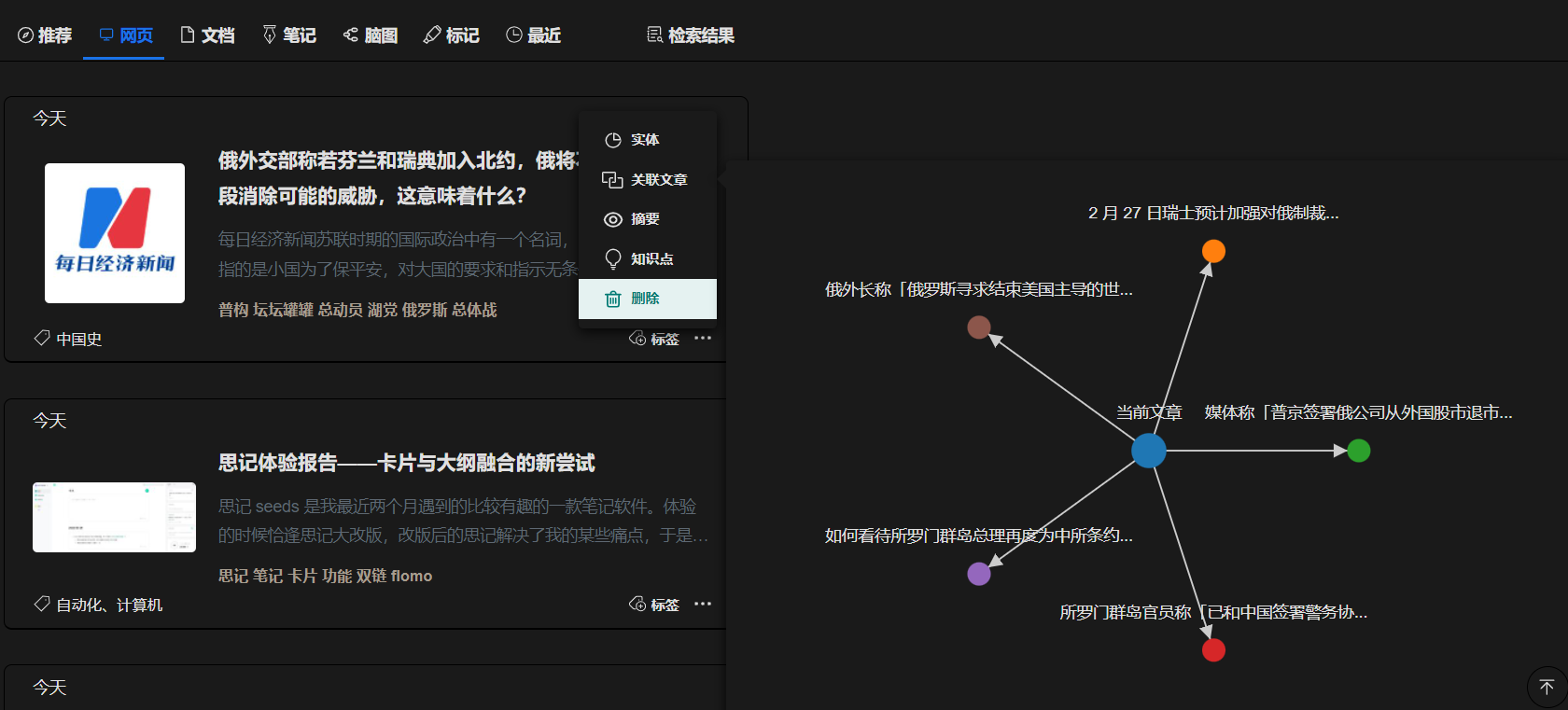Select the green node for 媒体称普京签署 article
The image size is (1568, 710).
[x=1359, y=451]
